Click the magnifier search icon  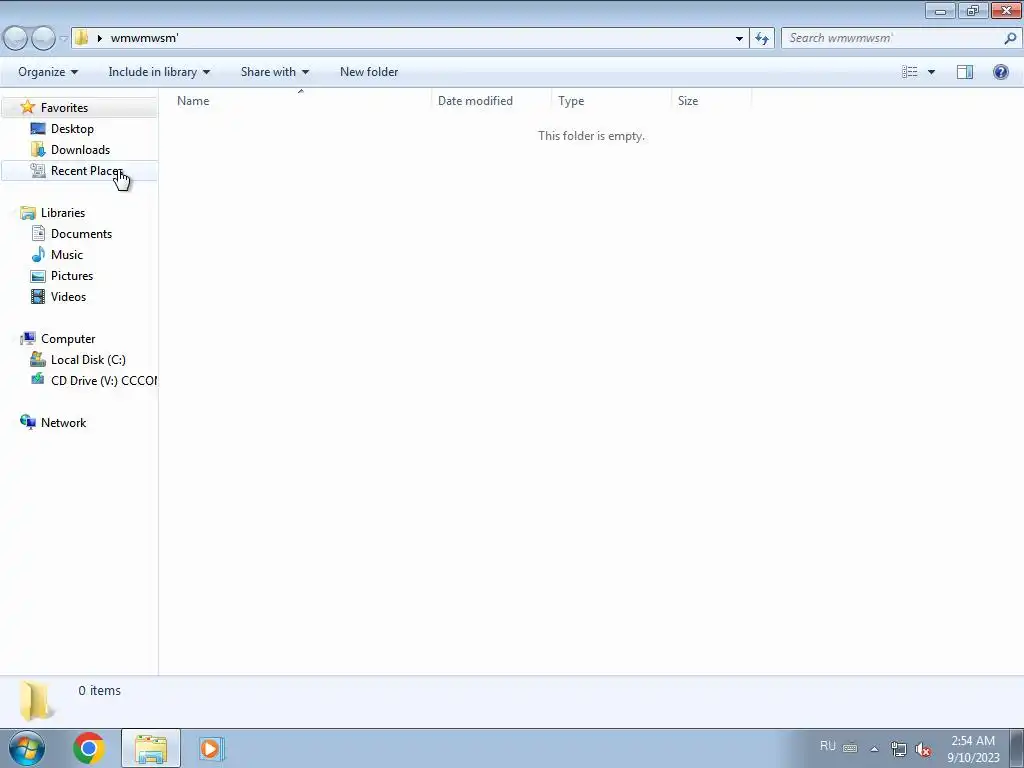coord(1010,38)
